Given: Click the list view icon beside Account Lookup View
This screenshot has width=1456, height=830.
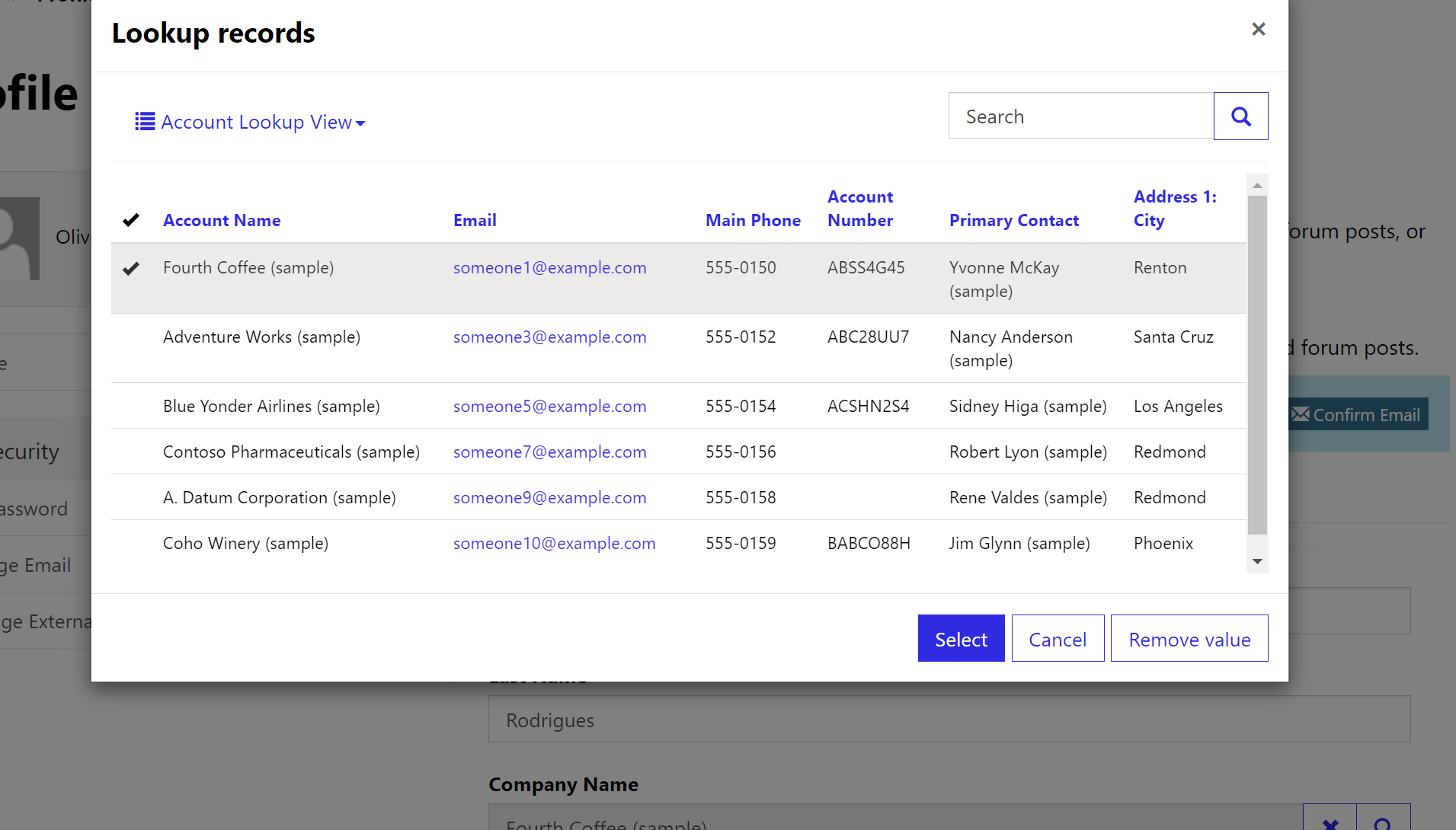Looking at the screenshot, I should coord(144,121).
